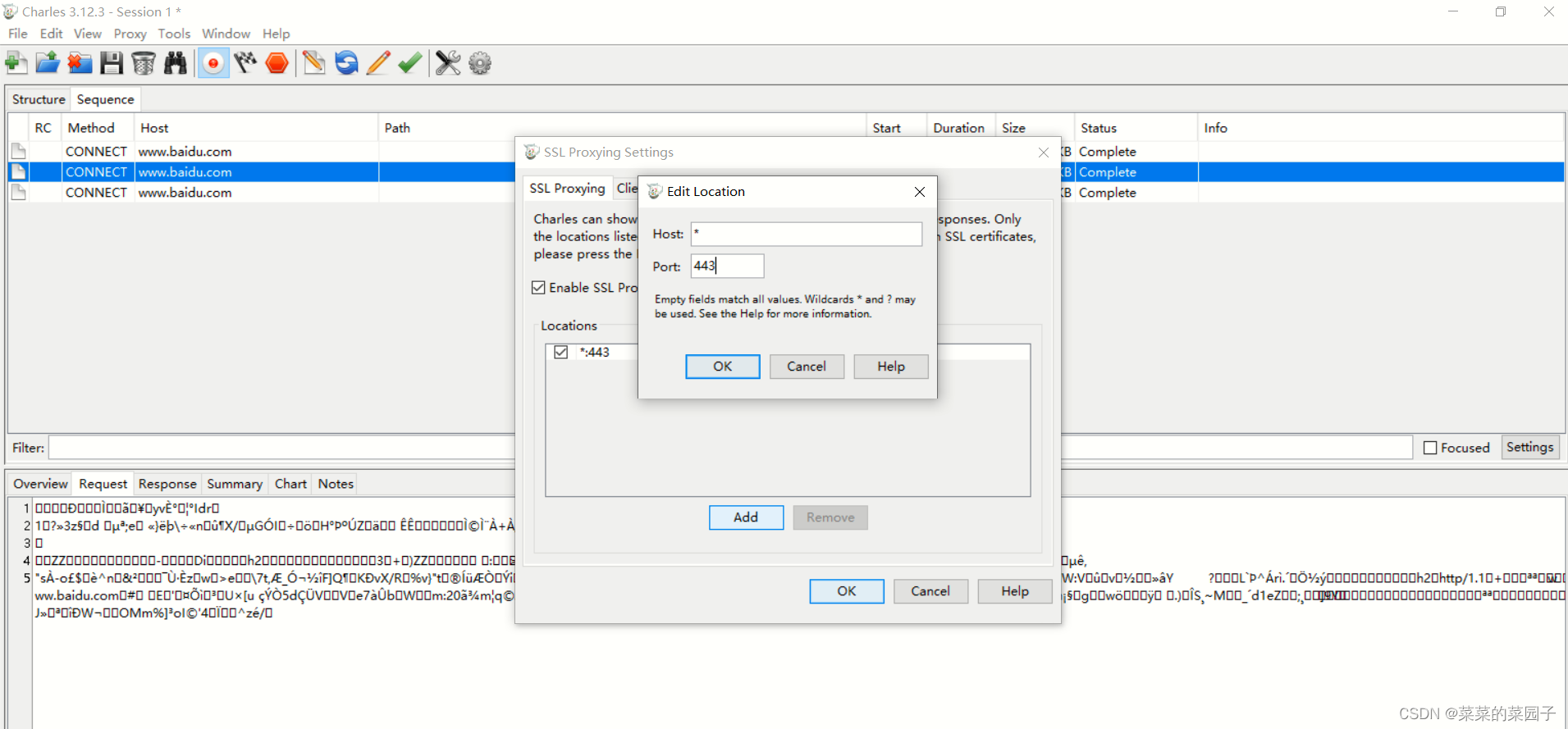Click Add under Locations list
Image resolution: width=1568 pixels, height=729 pixels.
pyautogui.click(x=746, y=517)
